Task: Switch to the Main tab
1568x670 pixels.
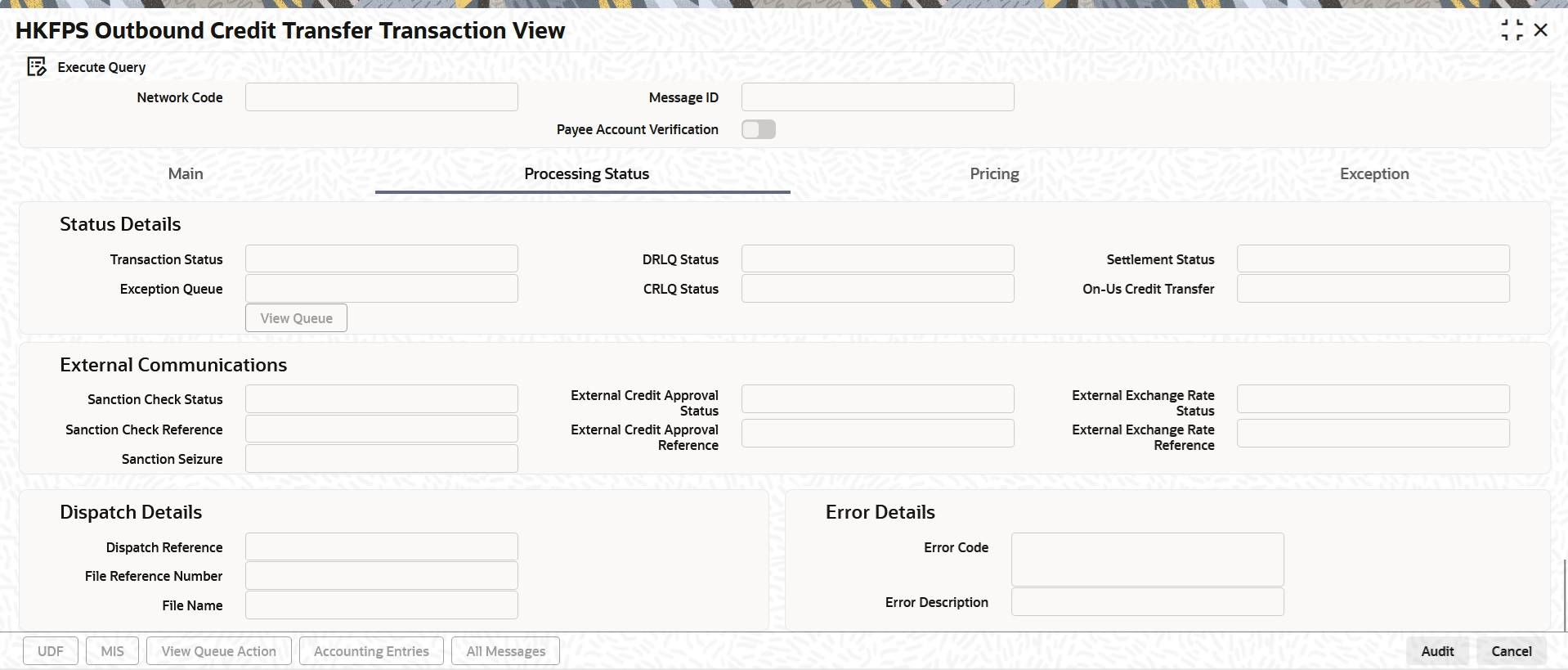Action: click(186, 173)
